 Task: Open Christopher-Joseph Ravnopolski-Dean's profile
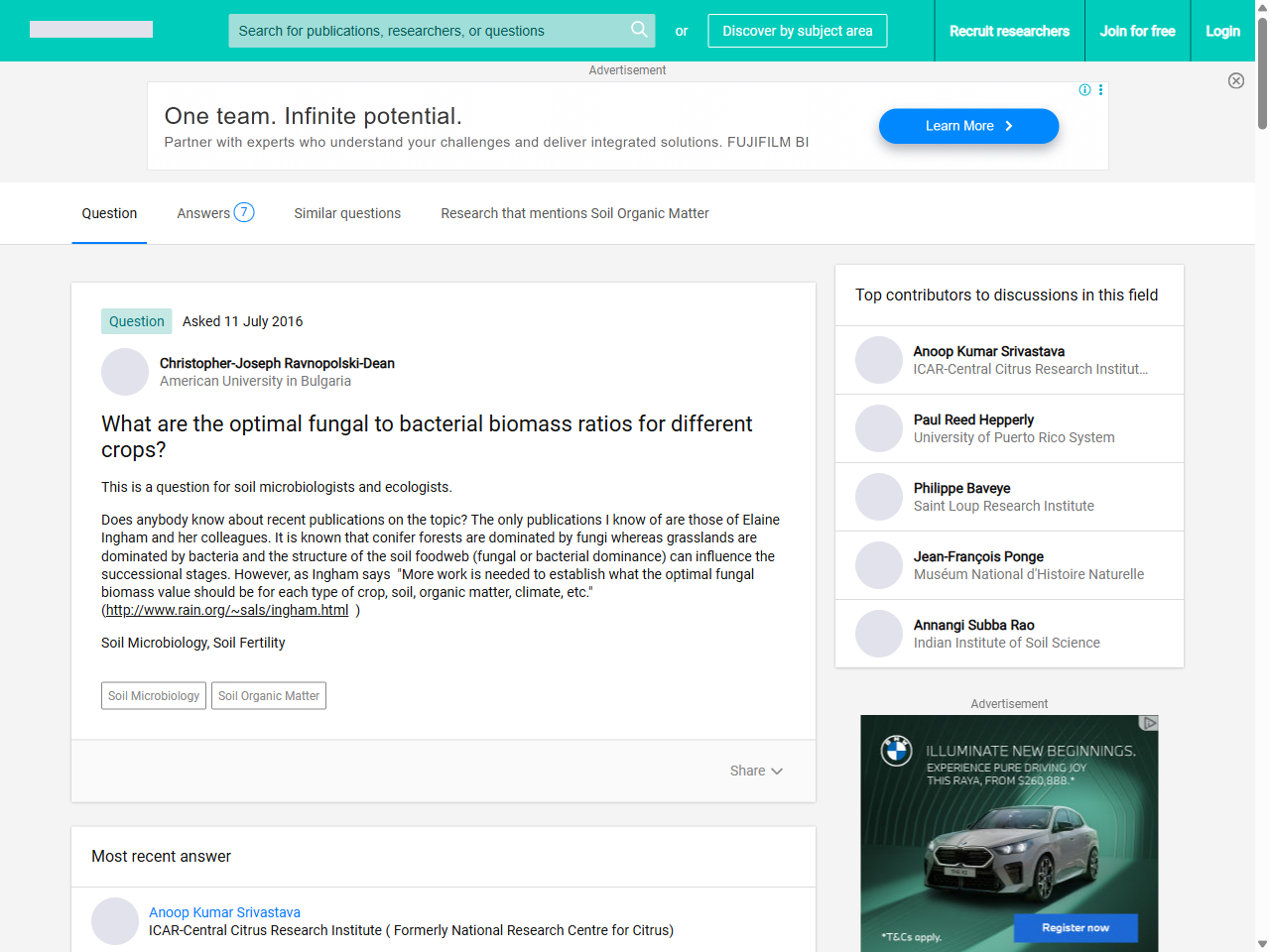pos(277,363)
